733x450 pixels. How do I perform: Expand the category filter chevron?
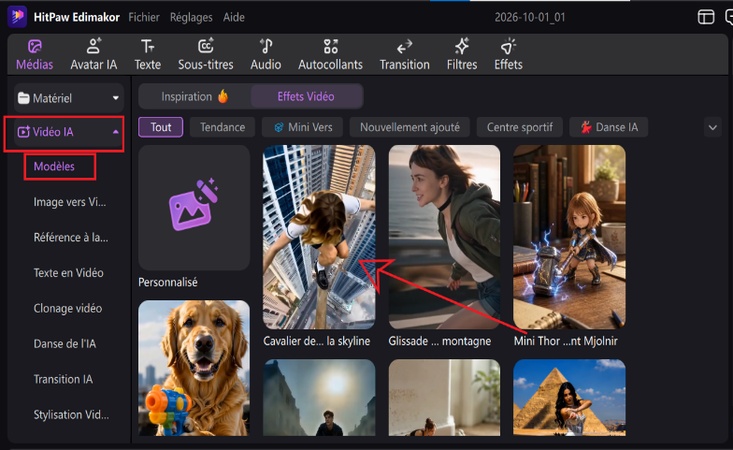[712, 128]
